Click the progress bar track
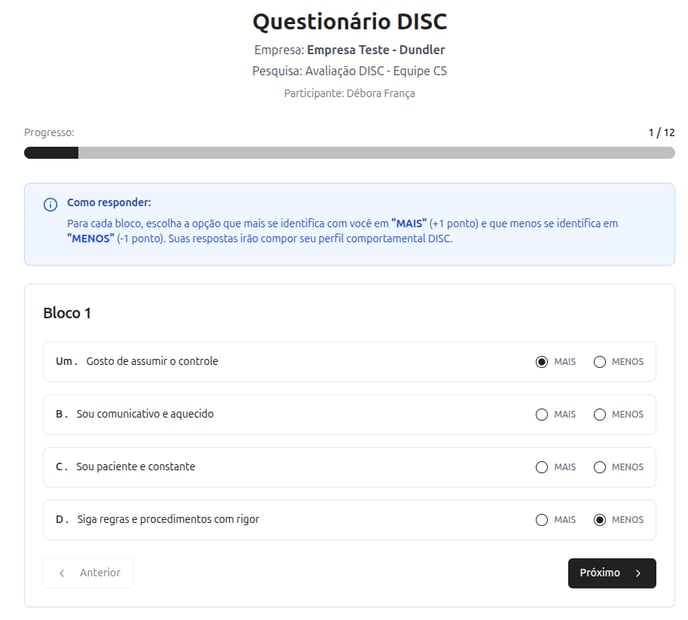This screenshot has height=620, width=688. pos(350,153)
